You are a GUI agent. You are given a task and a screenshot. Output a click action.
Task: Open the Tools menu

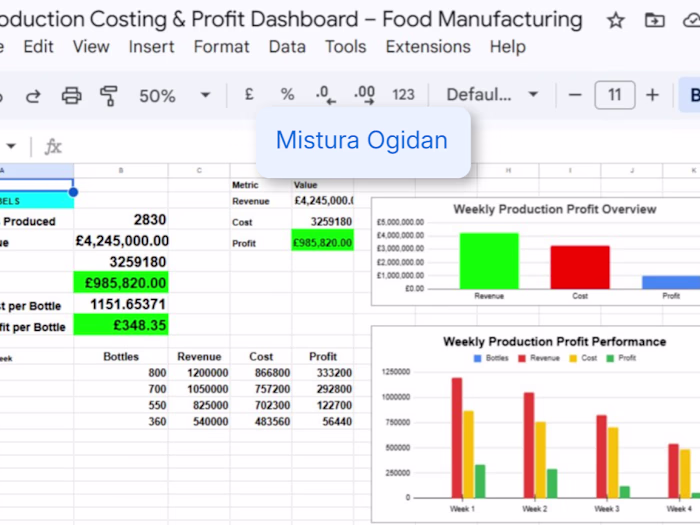click(346, 46)
